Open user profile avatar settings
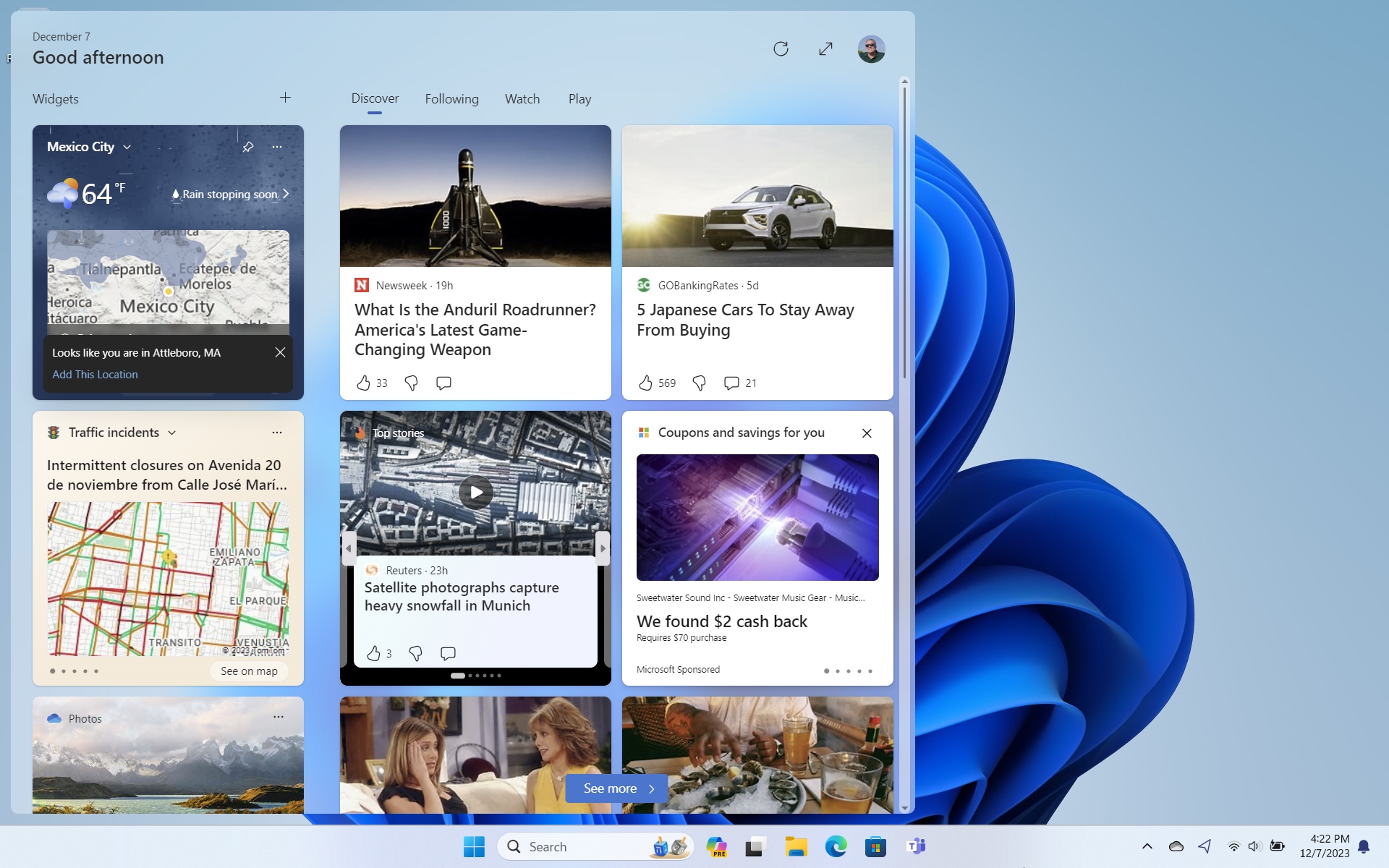 point(871,49)
